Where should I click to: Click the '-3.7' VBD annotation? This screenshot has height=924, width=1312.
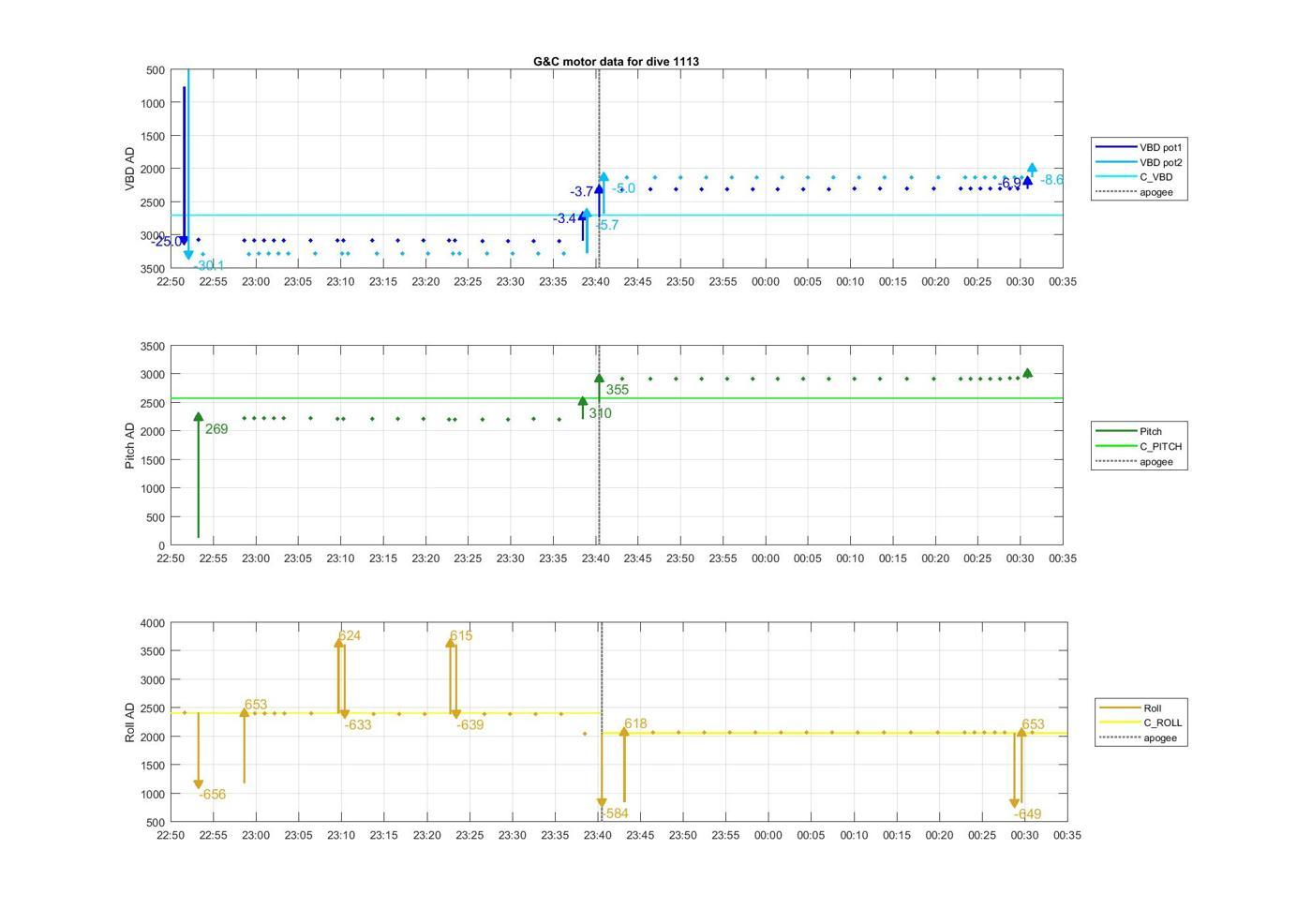pyautogui.click(x=581, y=192)
